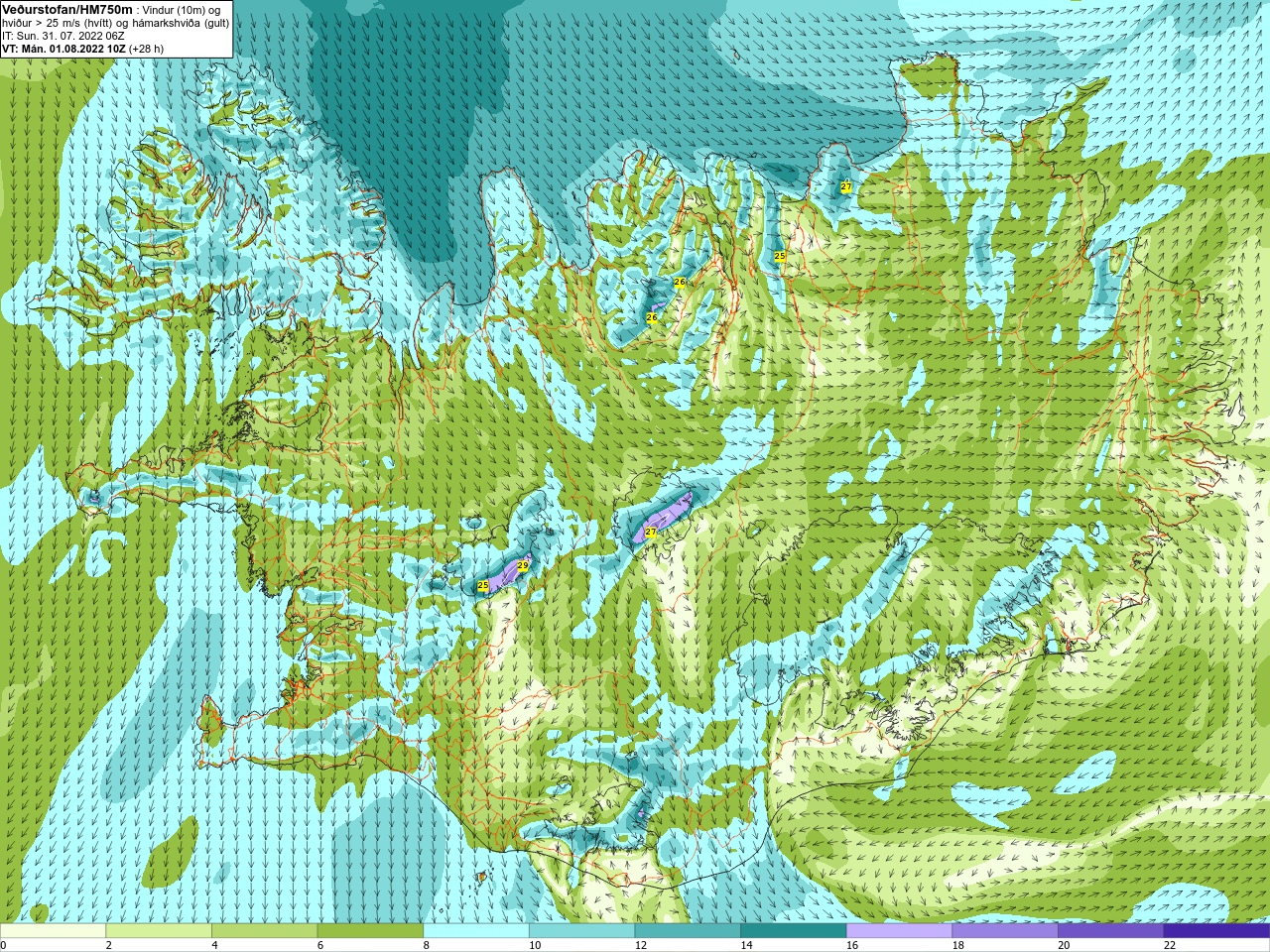This screenshot has width=1270, height=952.
Task: Click the "12" tick on the legend scale
Action: (x=641, y=945)
